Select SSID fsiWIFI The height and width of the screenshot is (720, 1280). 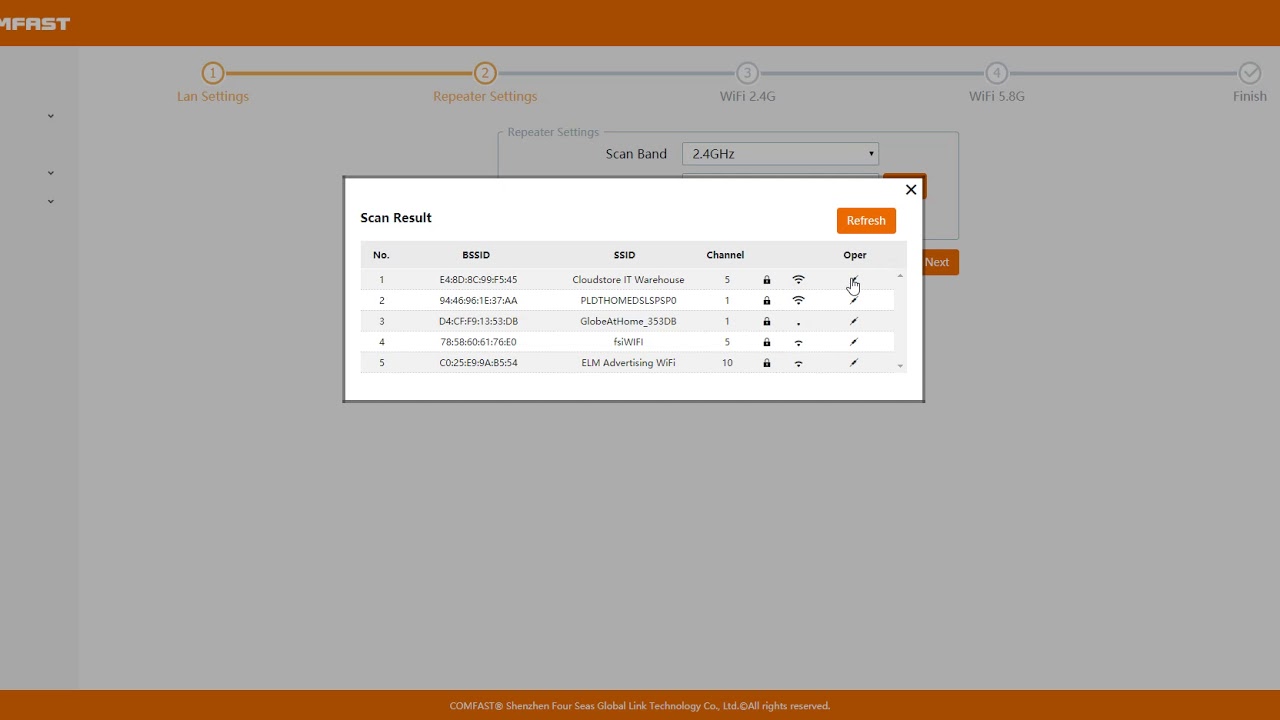pos(628,342)
